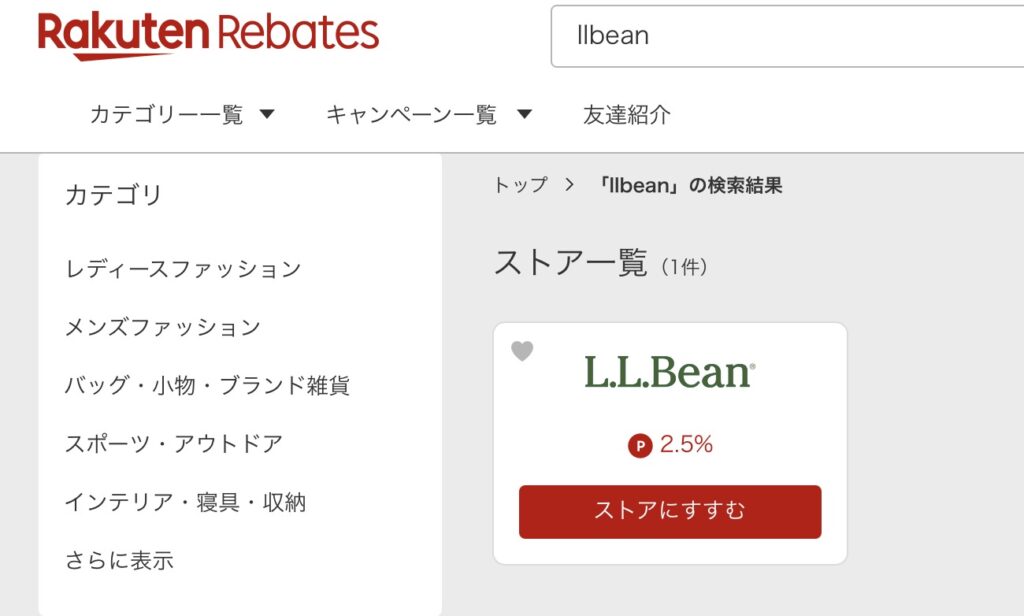
Task: Click the L.L.Bean store logo
Action: coord(668,373)
